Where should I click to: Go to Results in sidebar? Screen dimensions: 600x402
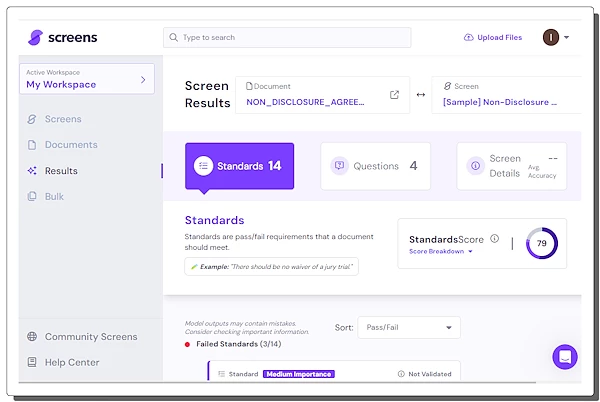(61, 171)
